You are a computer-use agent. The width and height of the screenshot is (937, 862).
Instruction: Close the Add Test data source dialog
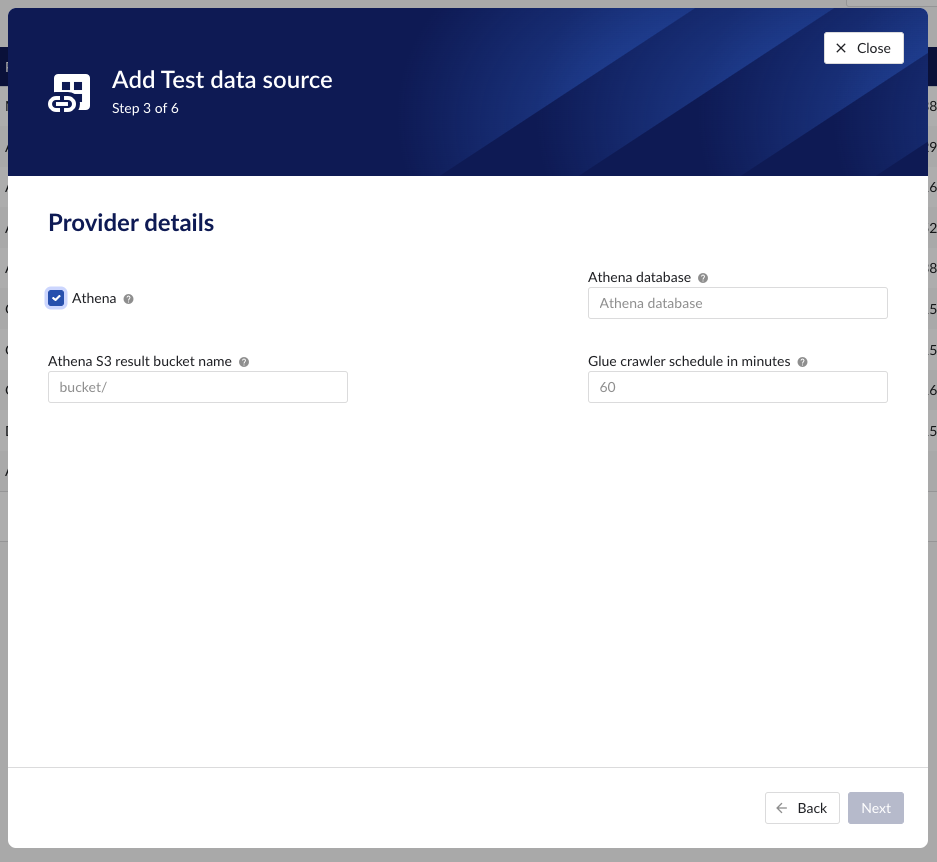coord(863,47)
